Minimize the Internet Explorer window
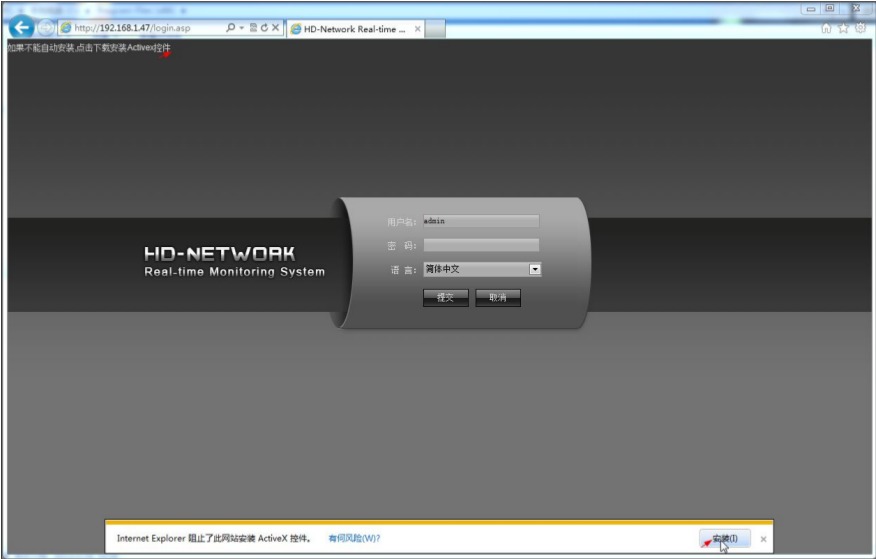 click(x=811, y=8)
